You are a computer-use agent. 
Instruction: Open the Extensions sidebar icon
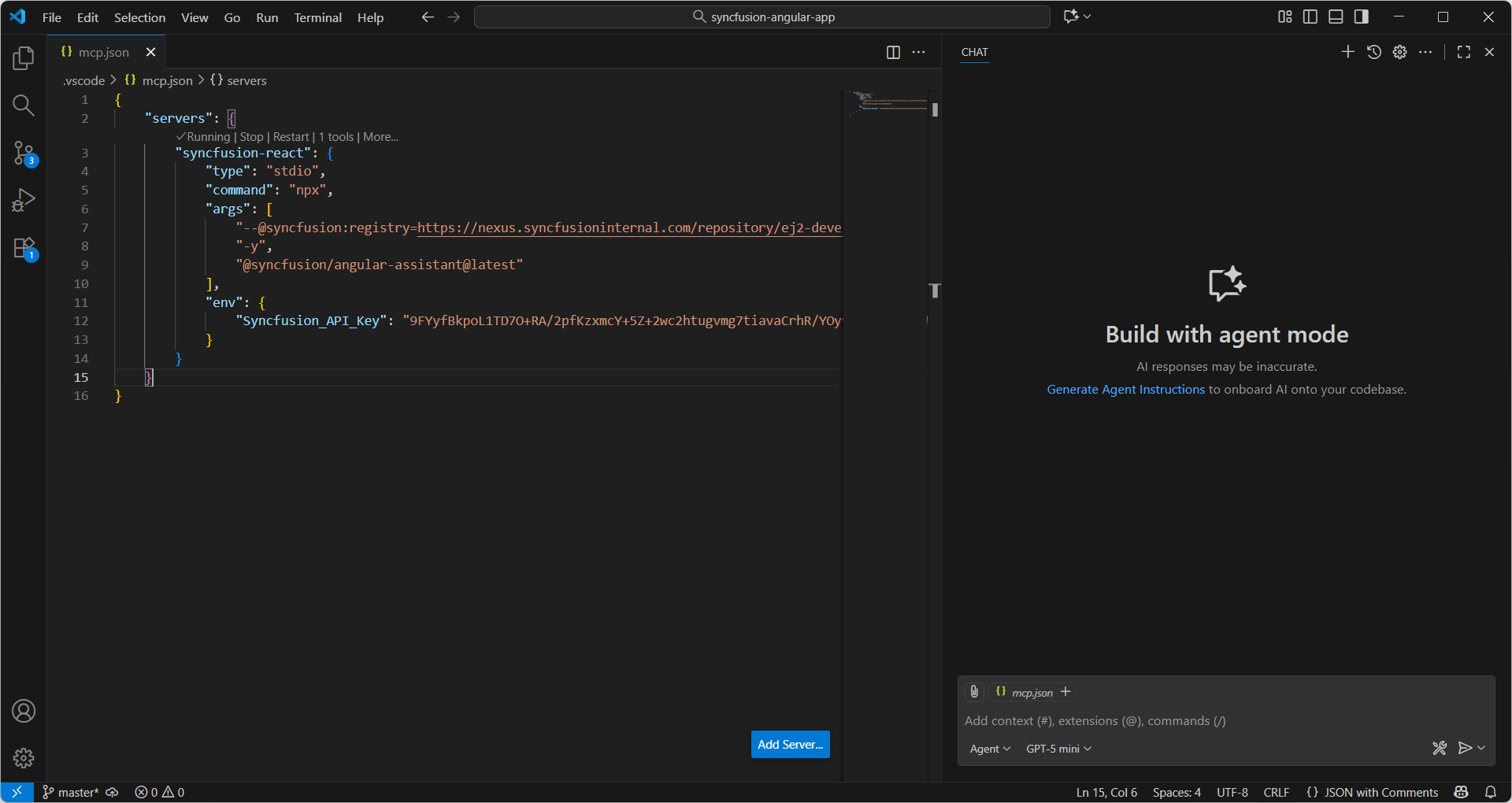point(24,247)
